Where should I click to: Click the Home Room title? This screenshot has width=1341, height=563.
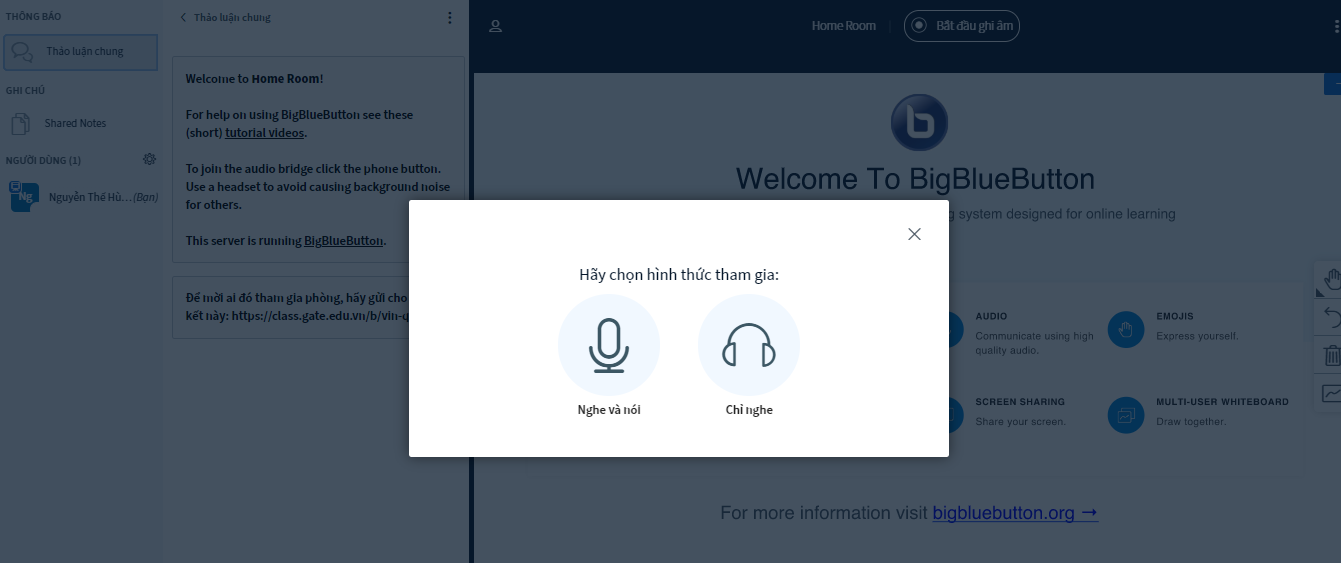[x=843, y=26]
